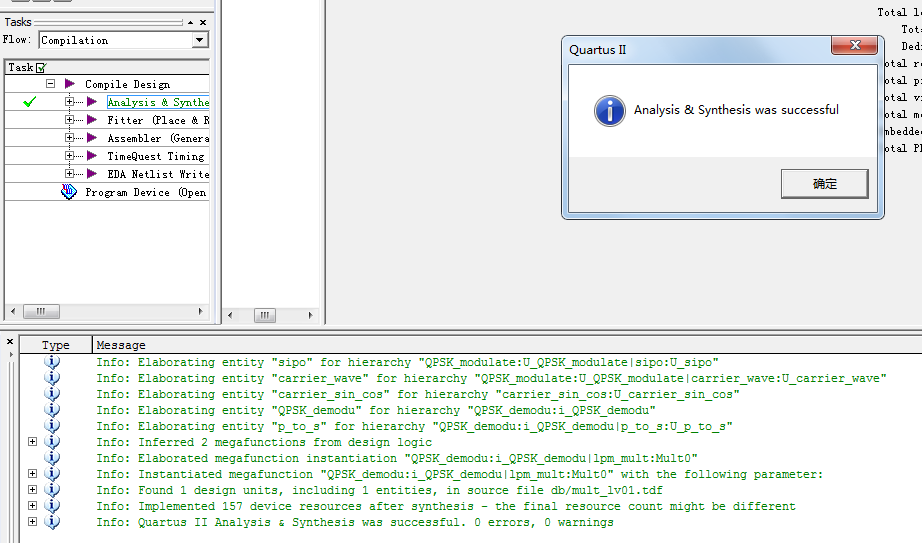Click the TimeQuest Timing play arrow icon
This screenshot has width=922, height=543.
(92, 156)
